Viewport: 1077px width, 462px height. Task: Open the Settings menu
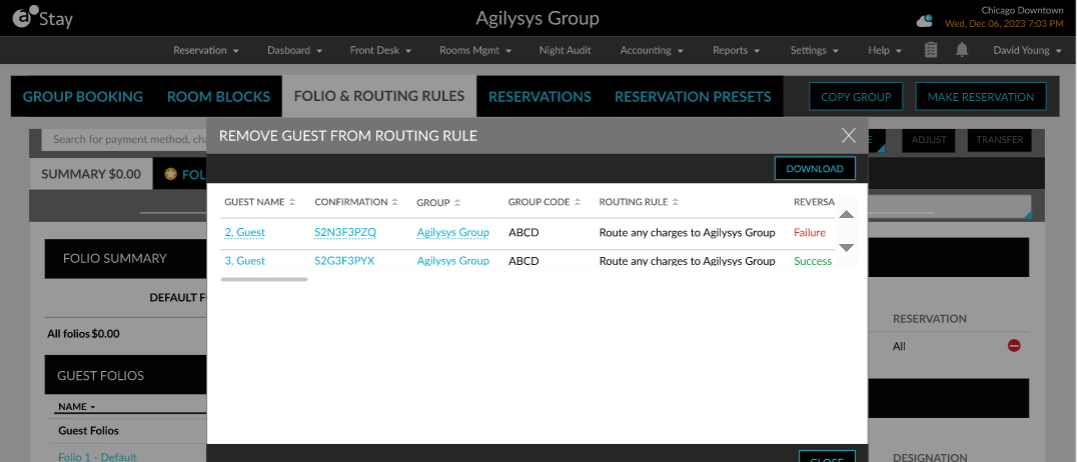814,50
